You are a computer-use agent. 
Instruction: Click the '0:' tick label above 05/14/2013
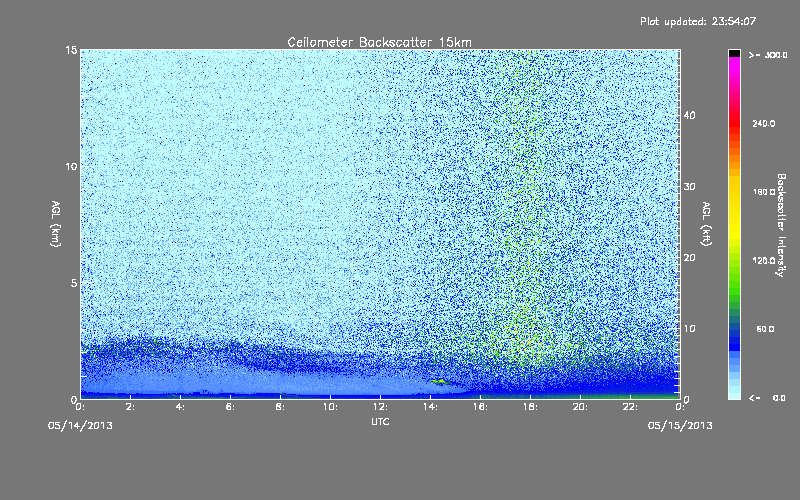click(80, 407)
